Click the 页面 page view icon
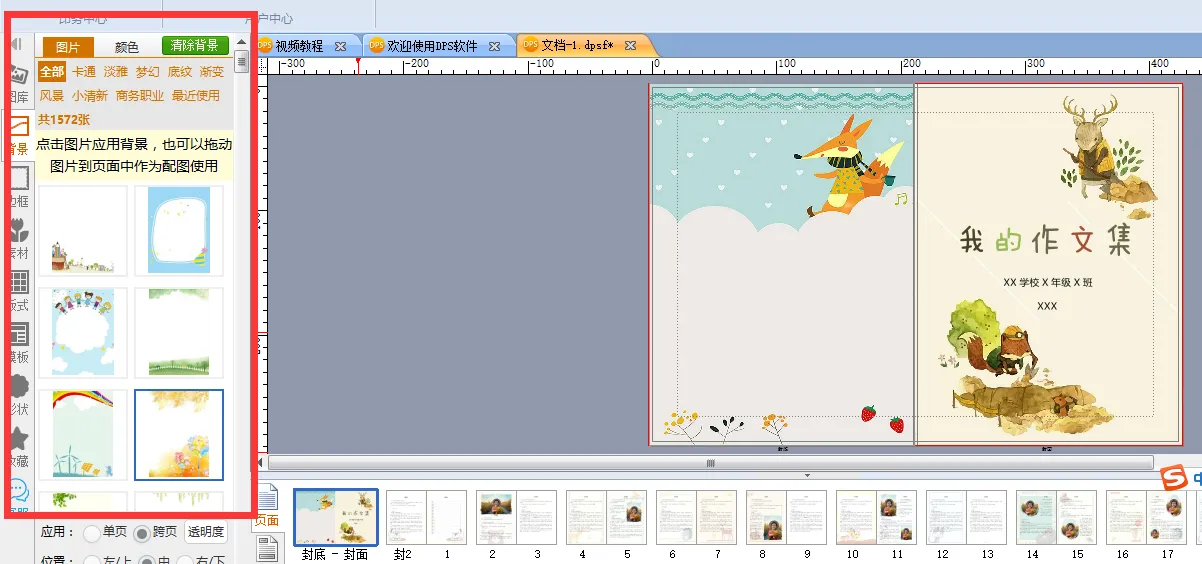The width and height of the screenshot is (1202, 564). (267, 504)
